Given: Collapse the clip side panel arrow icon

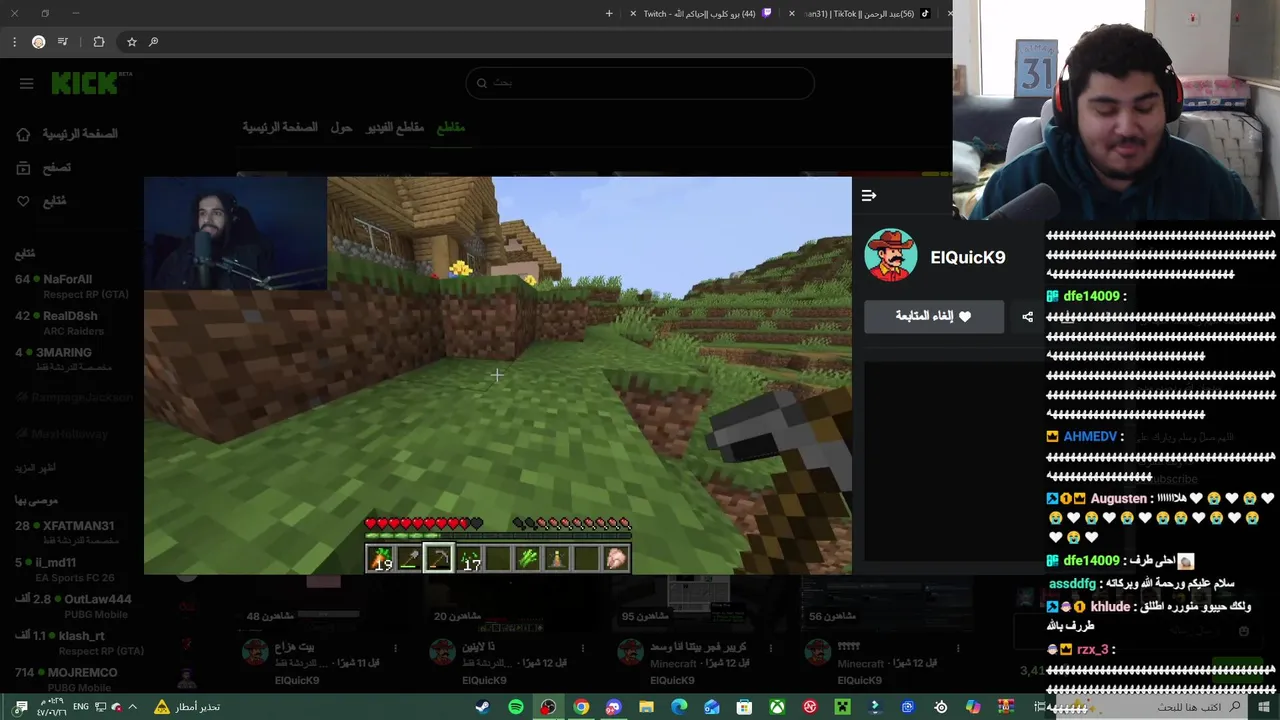Looking at the screenshot, I should (x=869, y=196).
